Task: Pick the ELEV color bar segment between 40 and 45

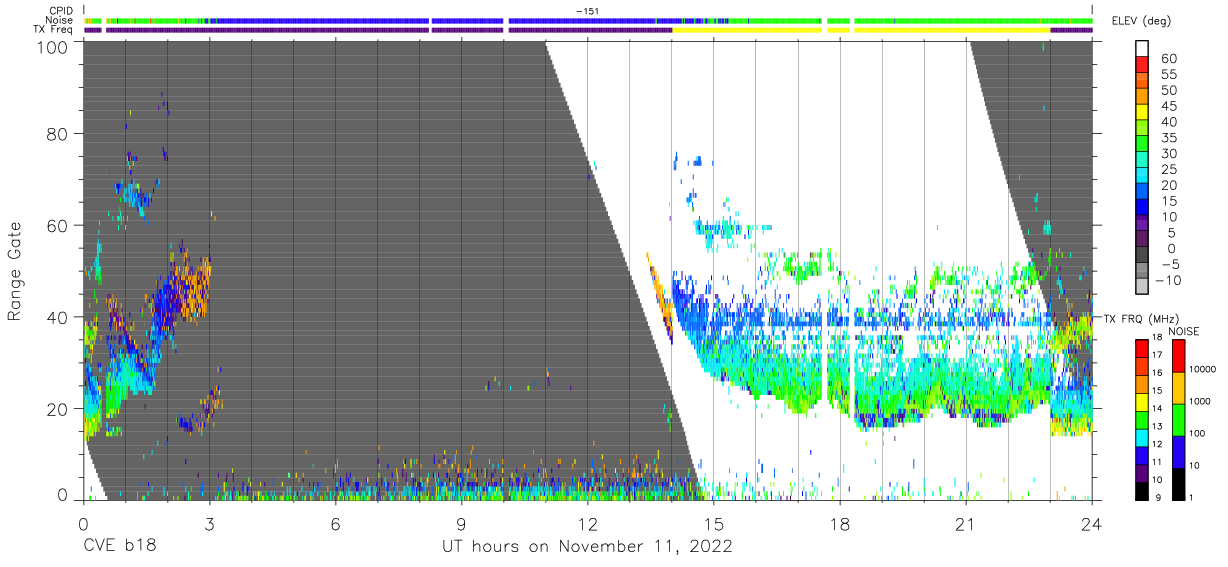Action: 1142,113
